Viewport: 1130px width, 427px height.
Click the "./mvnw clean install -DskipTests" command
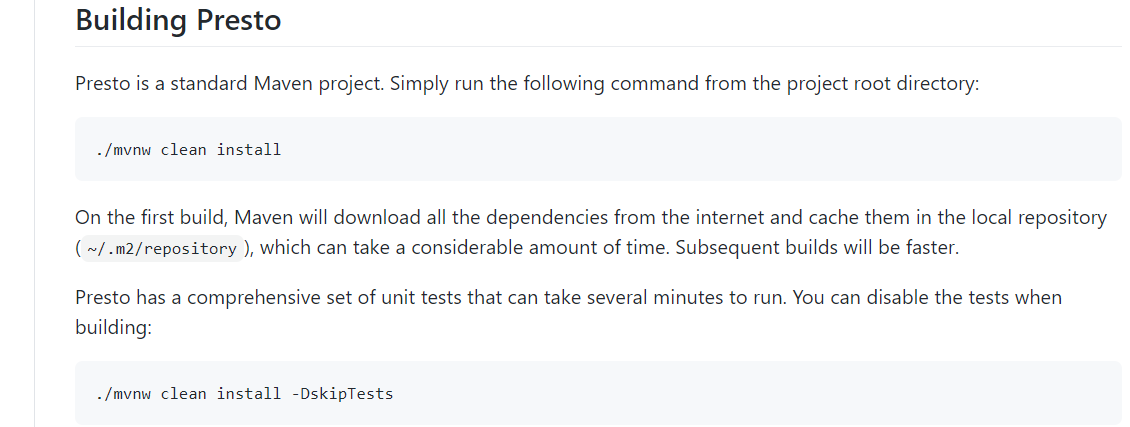[244, 393]
